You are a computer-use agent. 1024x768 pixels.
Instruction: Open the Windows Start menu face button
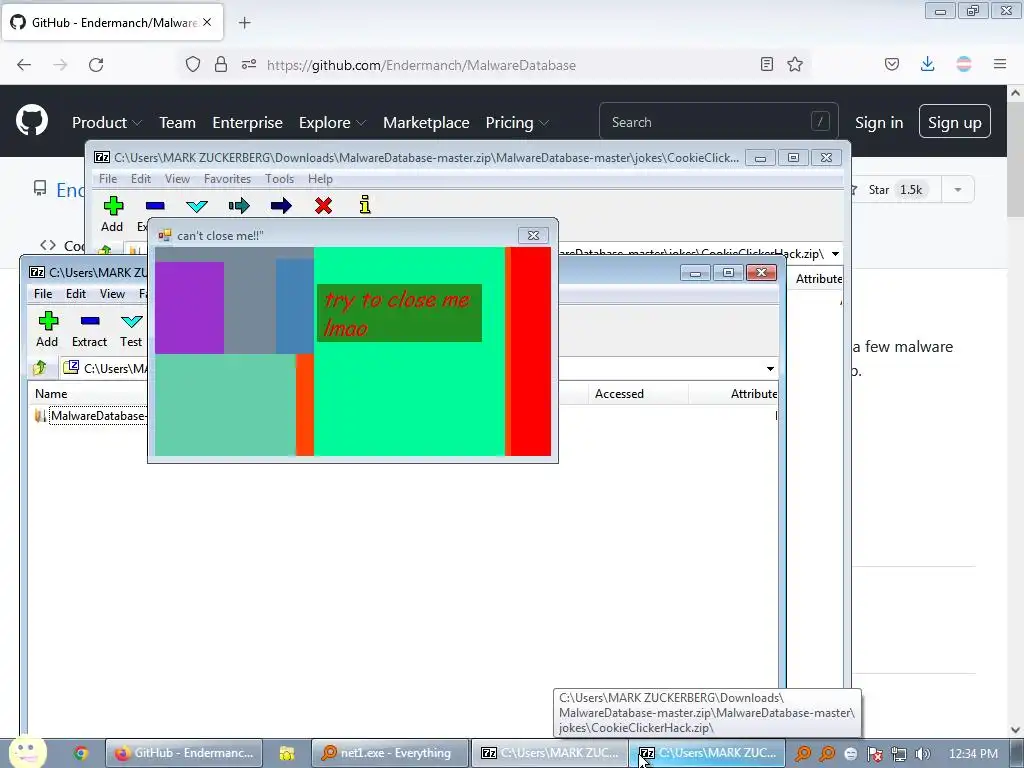point(27,752)
